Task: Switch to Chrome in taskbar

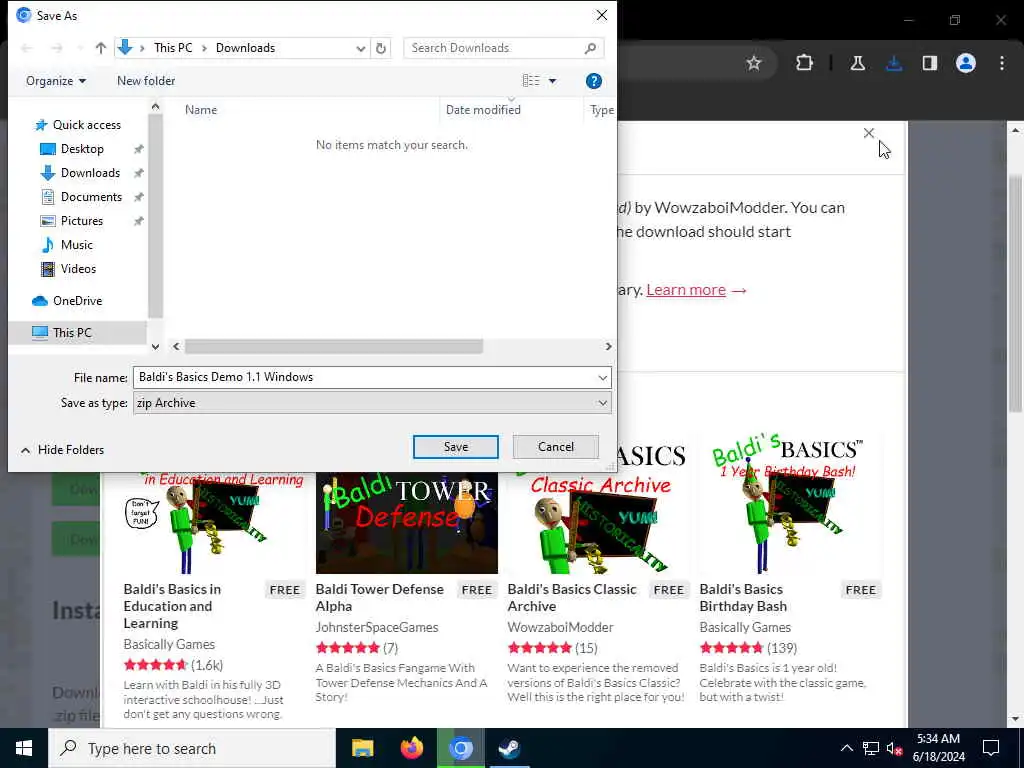Action: (460, 748)
